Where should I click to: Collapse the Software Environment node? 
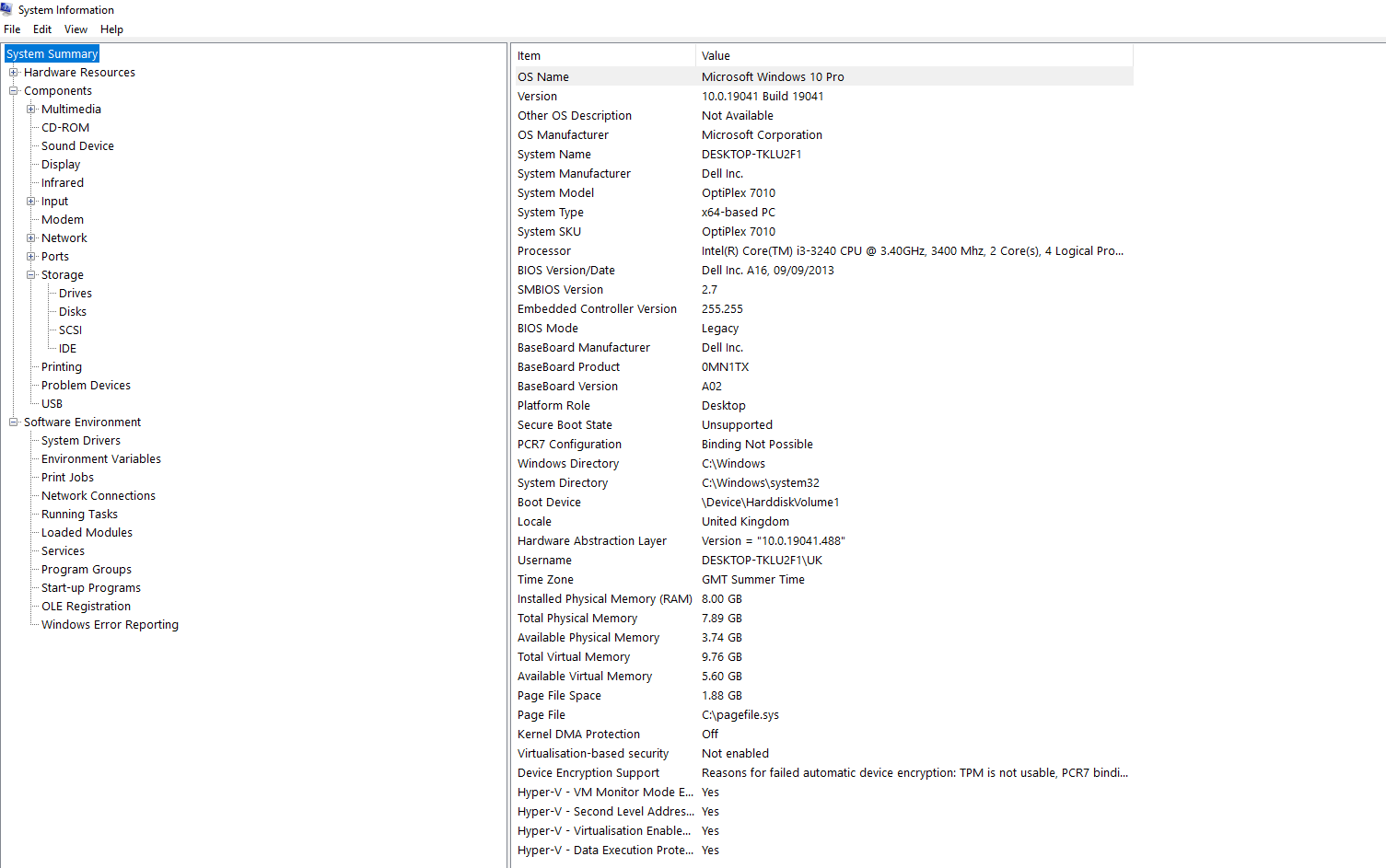pyautogui.click(x=14, y=422)
